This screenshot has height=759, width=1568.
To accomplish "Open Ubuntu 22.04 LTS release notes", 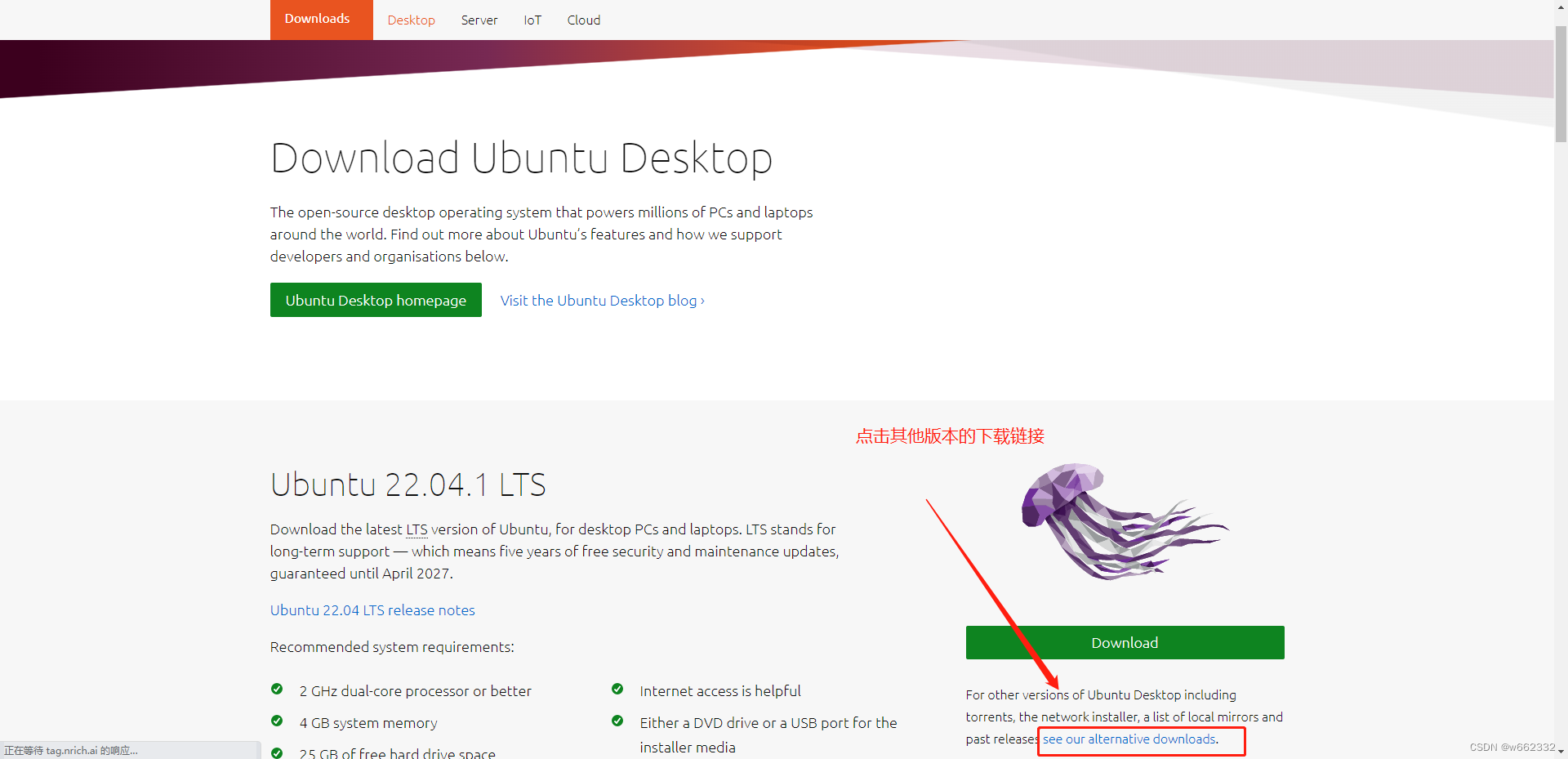I will click(x=372, y=610).
